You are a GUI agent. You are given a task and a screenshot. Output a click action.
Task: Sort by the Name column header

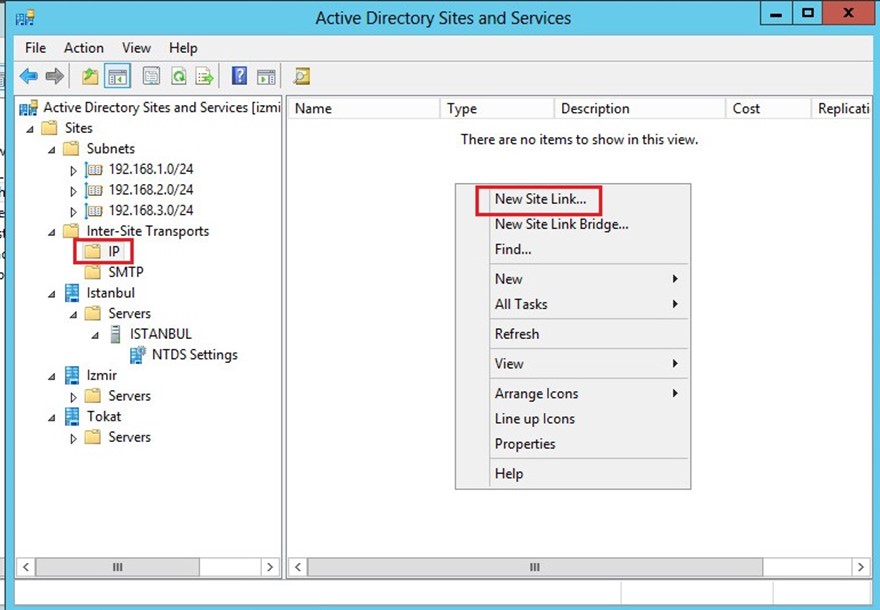[x=364, y=108]
